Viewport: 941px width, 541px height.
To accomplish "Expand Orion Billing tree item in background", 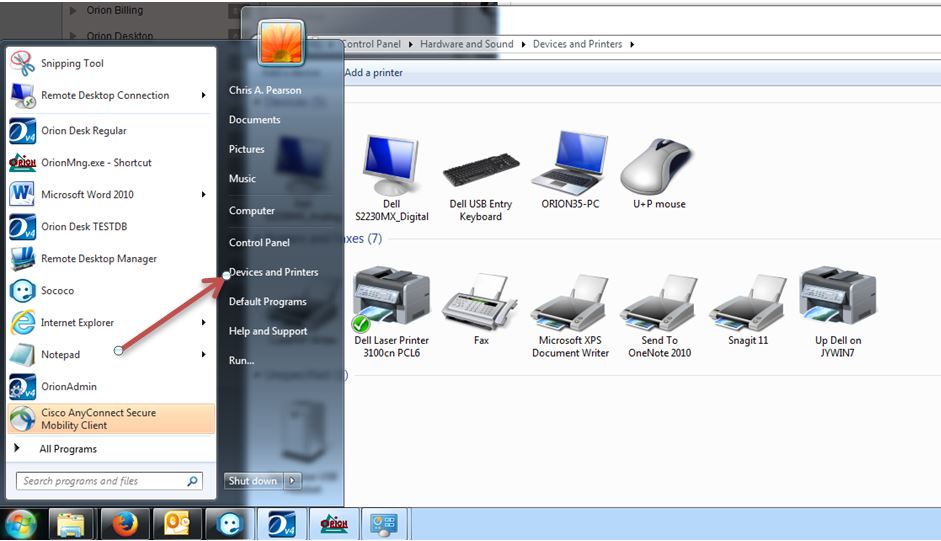I will coord(73,10).
